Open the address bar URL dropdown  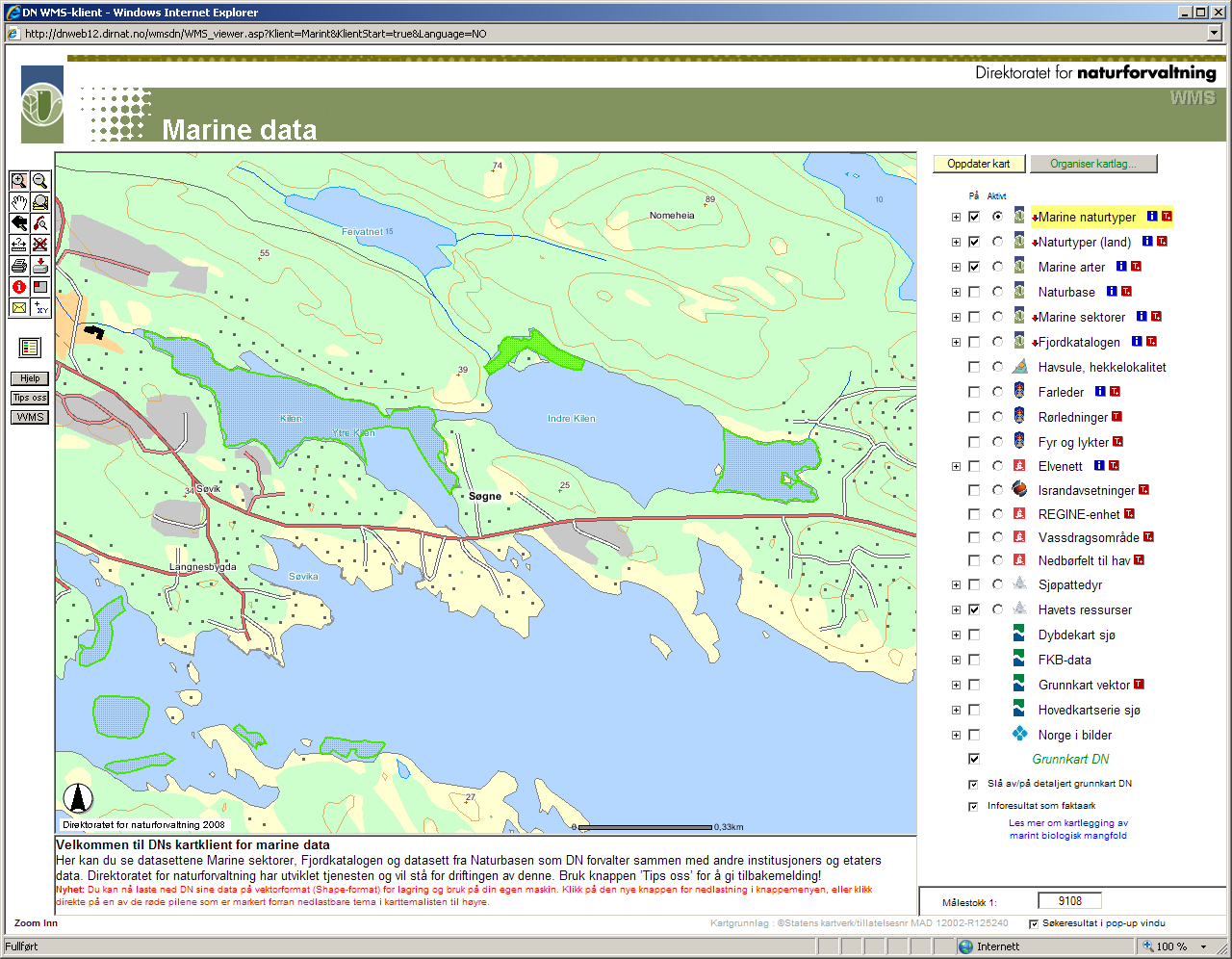pos(1215,33)
